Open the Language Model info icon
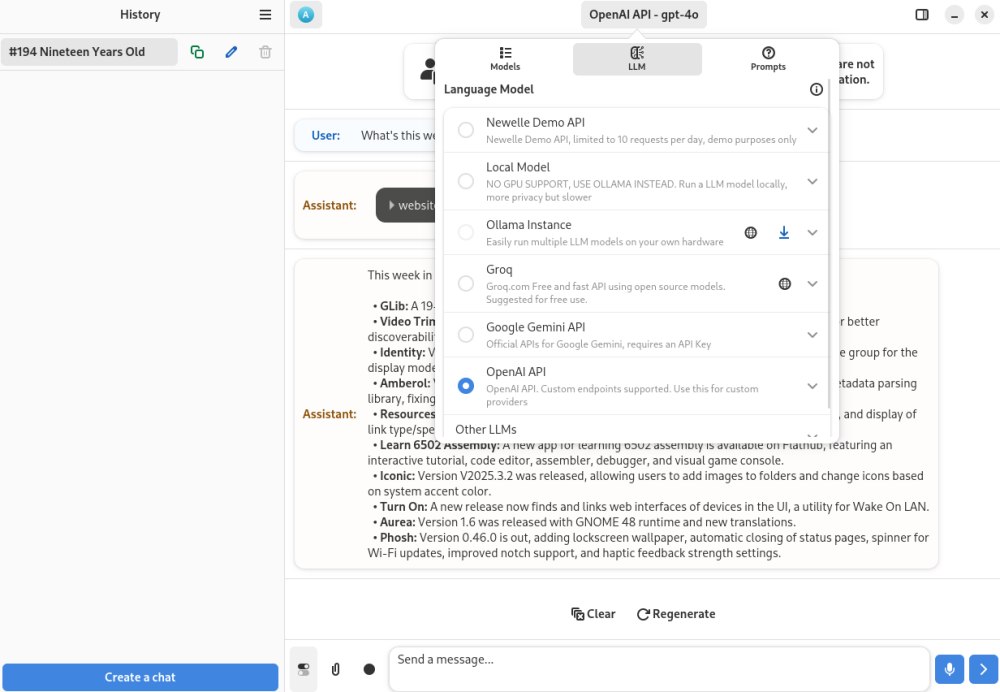Image resolution: width=1000 pixels, height=692 pixels. click(x=816, y=89)
